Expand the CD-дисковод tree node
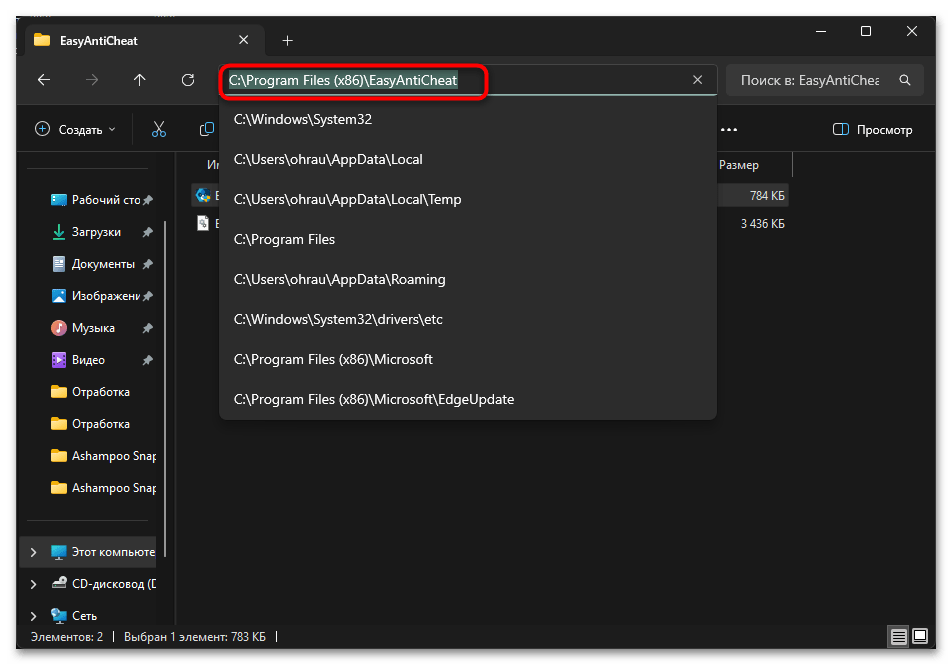Screen dimensions: 952x665 [34, 584]
